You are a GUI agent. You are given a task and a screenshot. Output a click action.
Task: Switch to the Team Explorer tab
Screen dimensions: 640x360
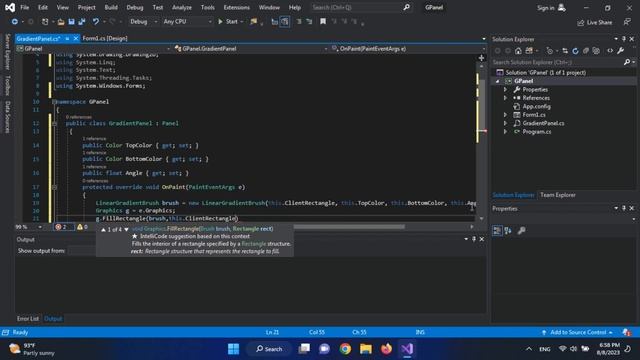pos(558,195)
